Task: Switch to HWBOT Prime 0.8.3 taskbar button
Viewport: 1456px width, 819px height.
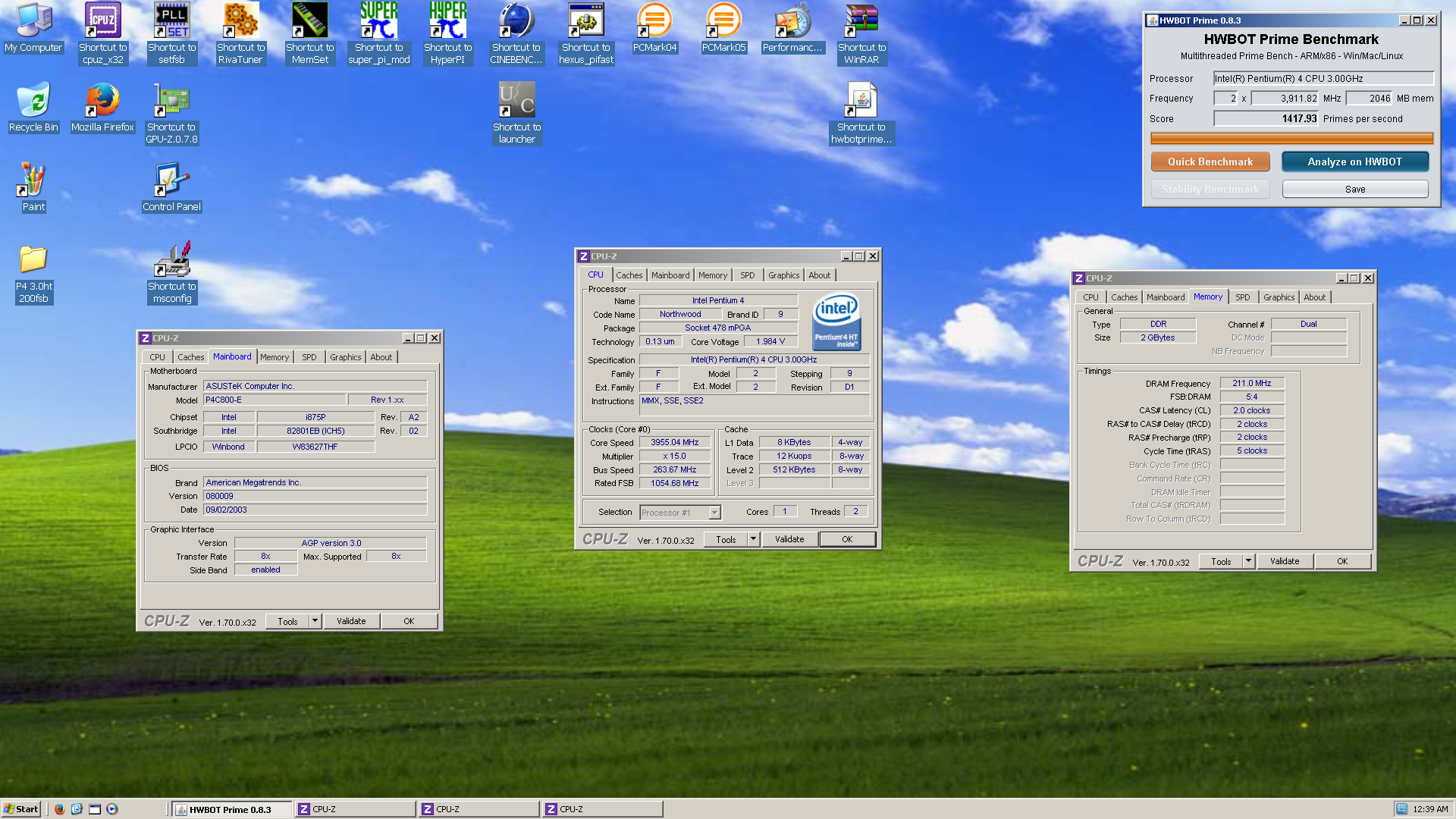Action: click(231, 809)
